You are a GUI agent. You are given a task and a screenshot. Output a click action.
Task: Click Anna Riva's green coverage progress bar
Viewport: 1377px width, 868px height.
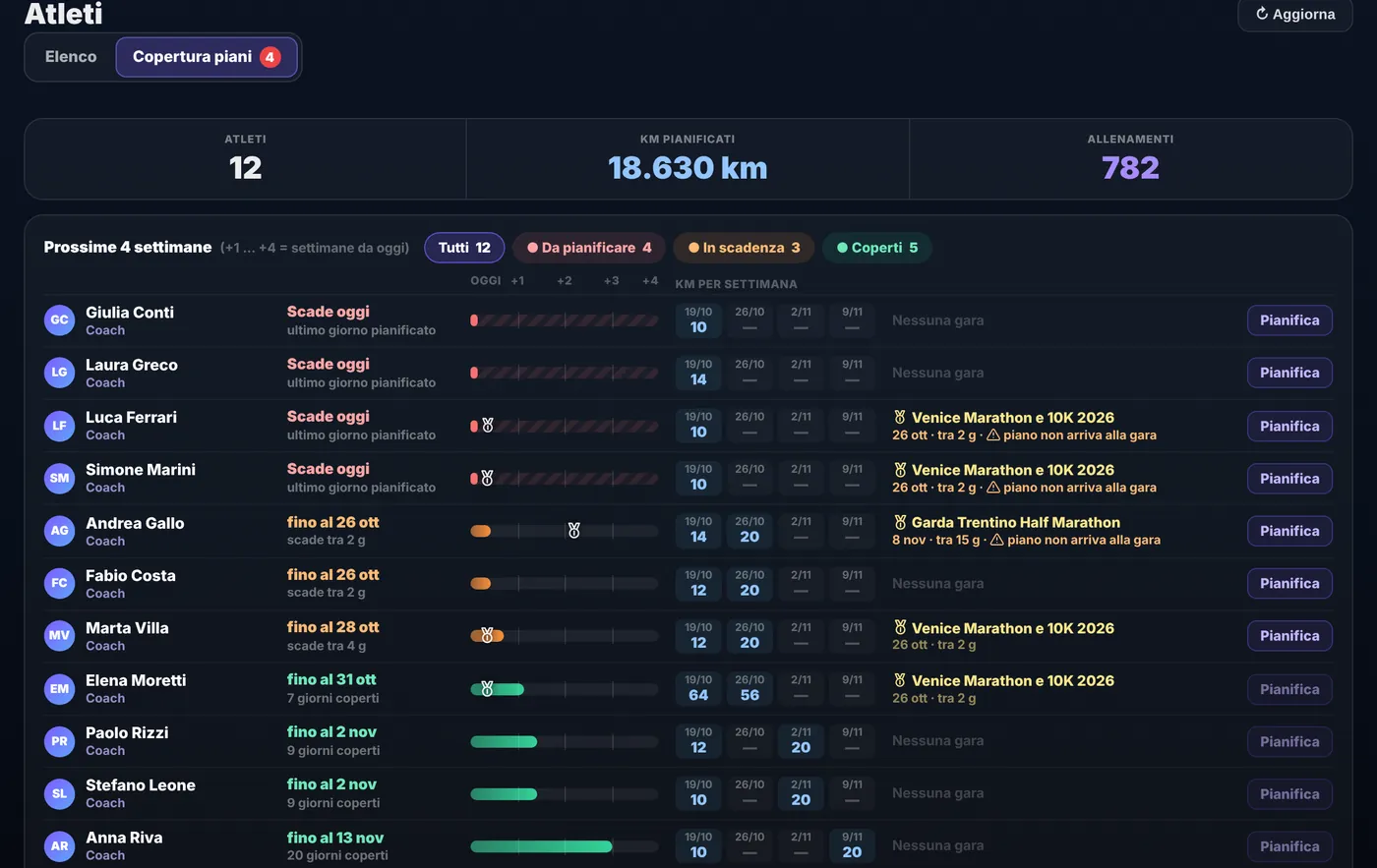541,846
